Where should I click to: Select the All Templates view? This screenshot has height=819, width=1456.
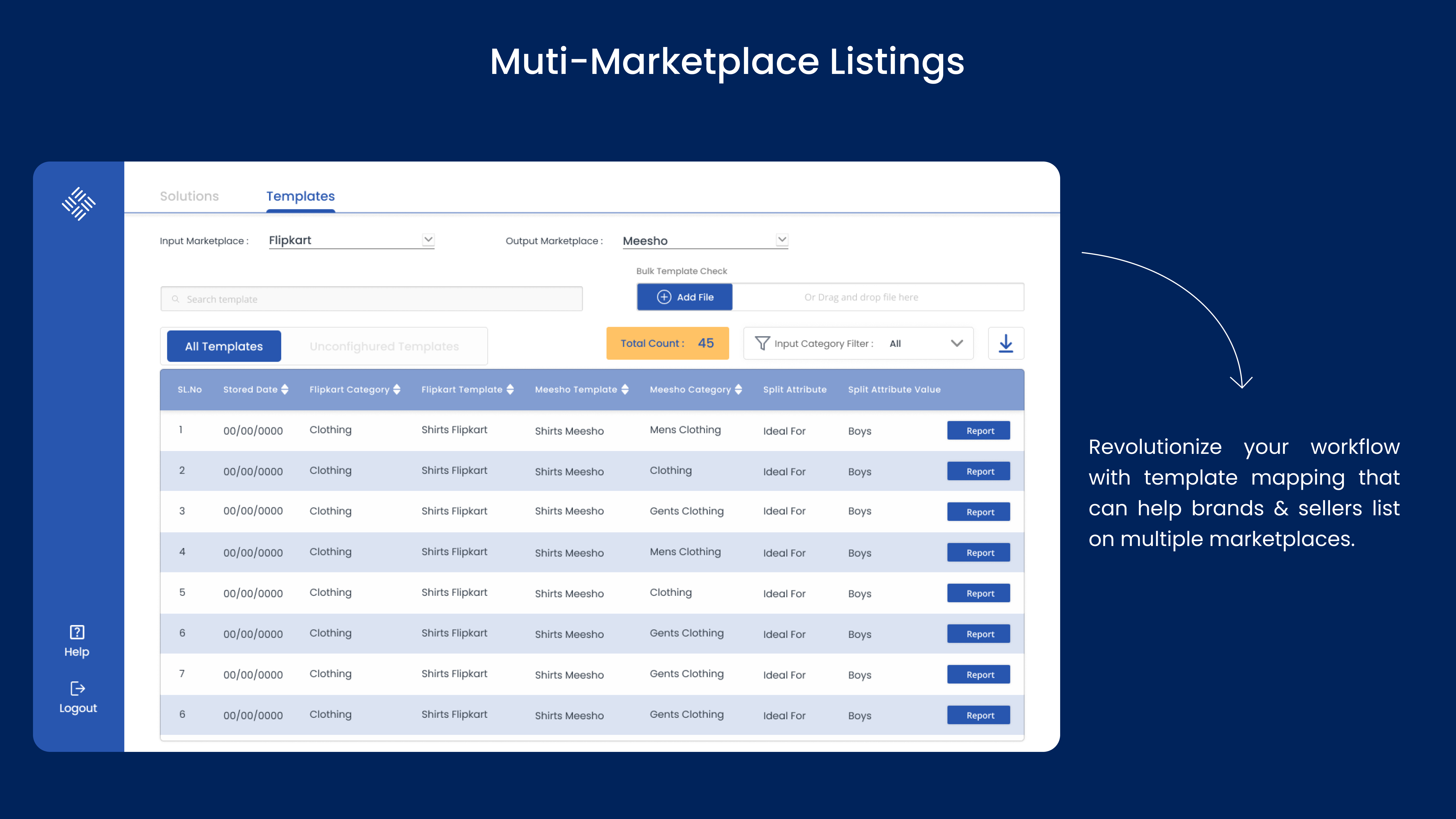(x=224, y=346)
